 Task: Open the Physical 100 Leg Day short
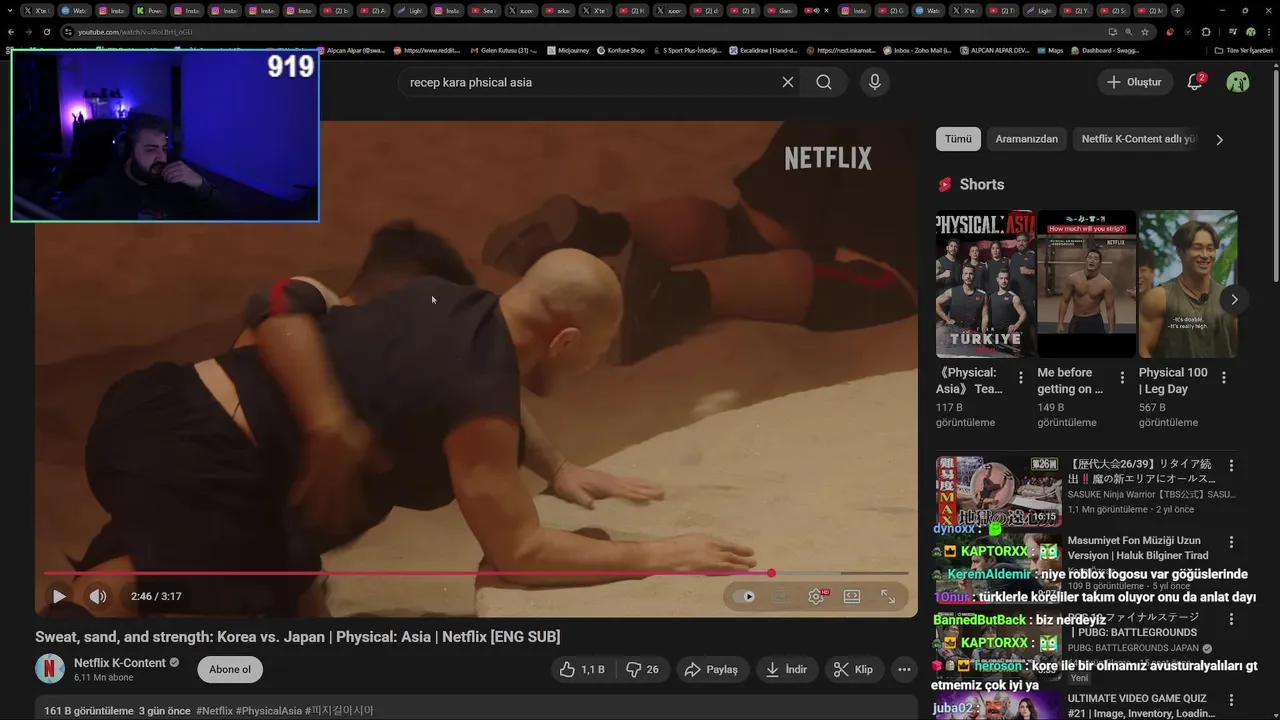pos(1188,284)
